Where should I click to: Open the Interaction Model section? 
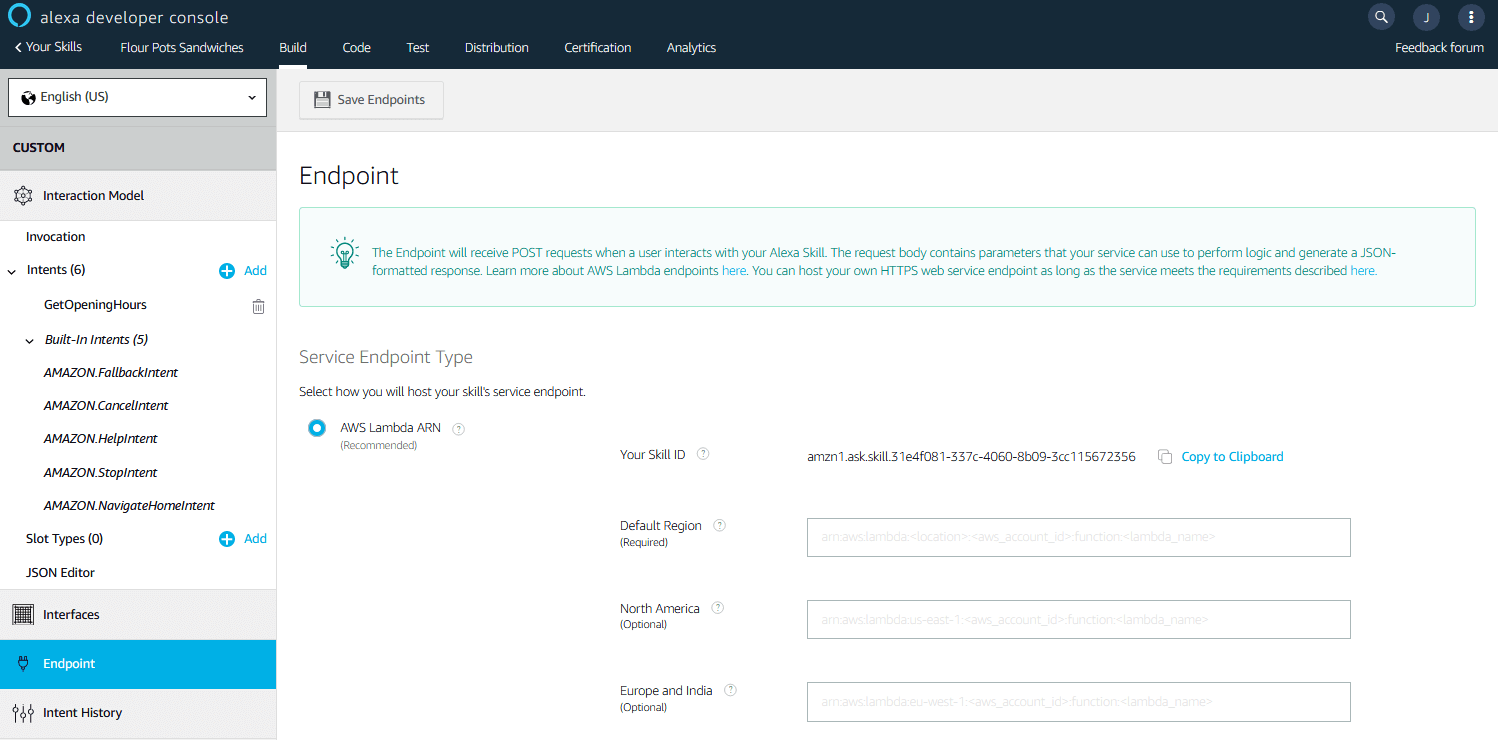138,196
